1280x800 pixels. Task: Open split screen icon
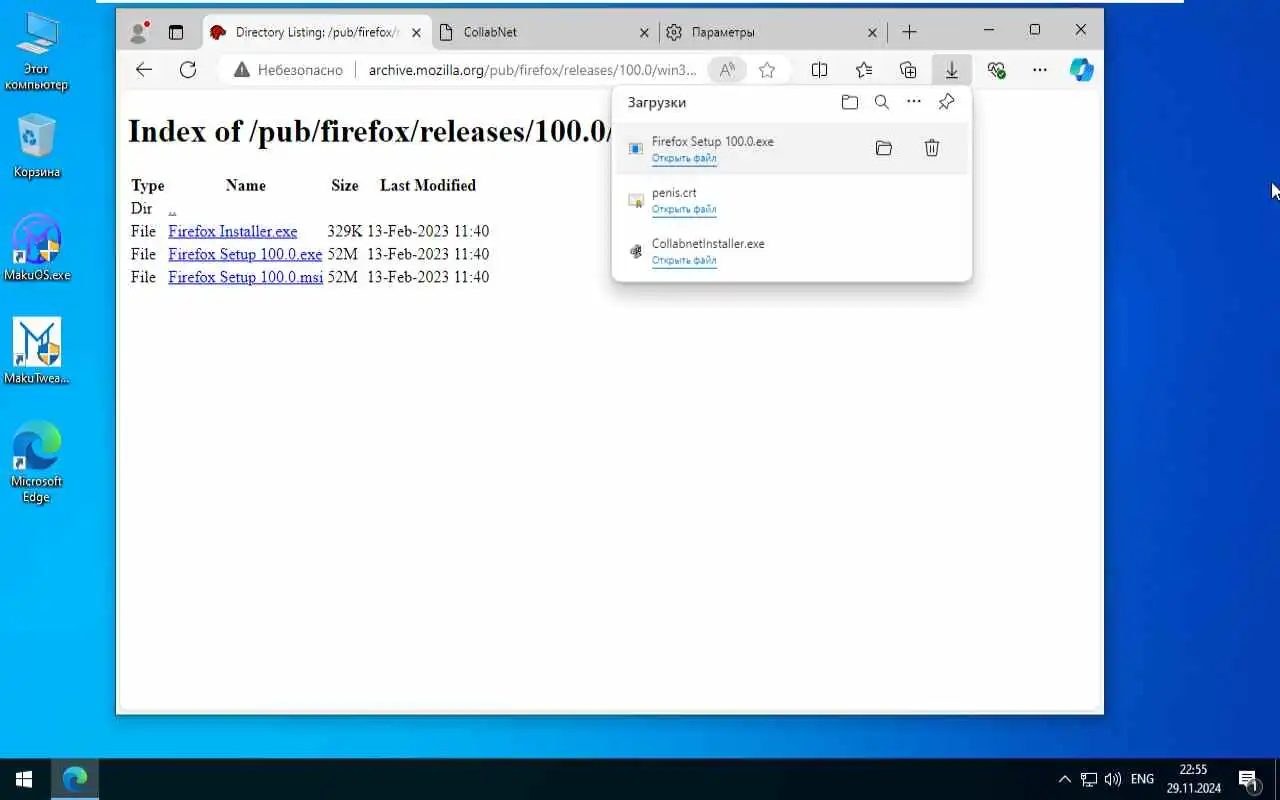click(x=819, y=70)
